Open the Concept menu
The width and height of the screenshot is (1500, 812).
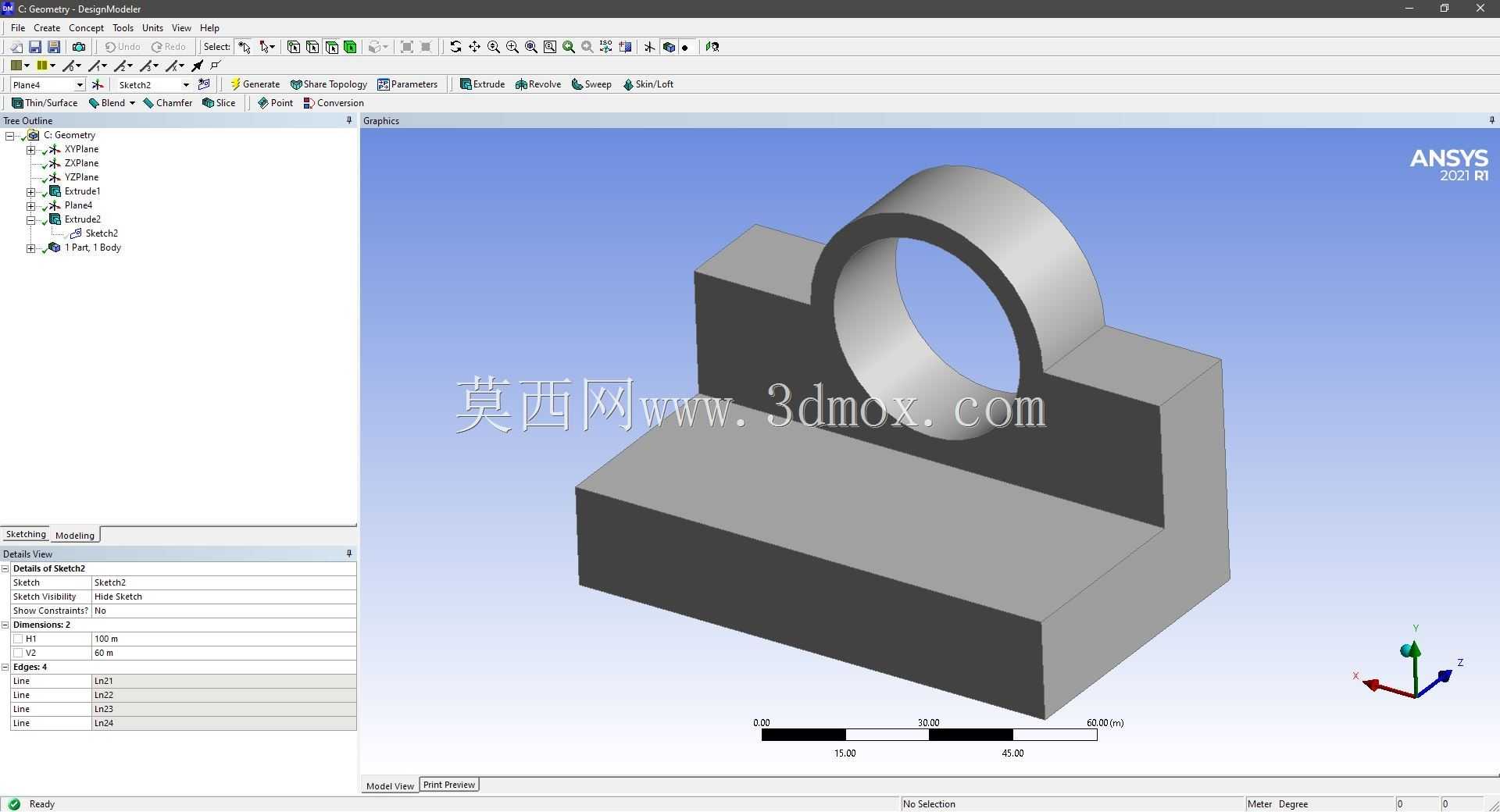coord(86,27)
